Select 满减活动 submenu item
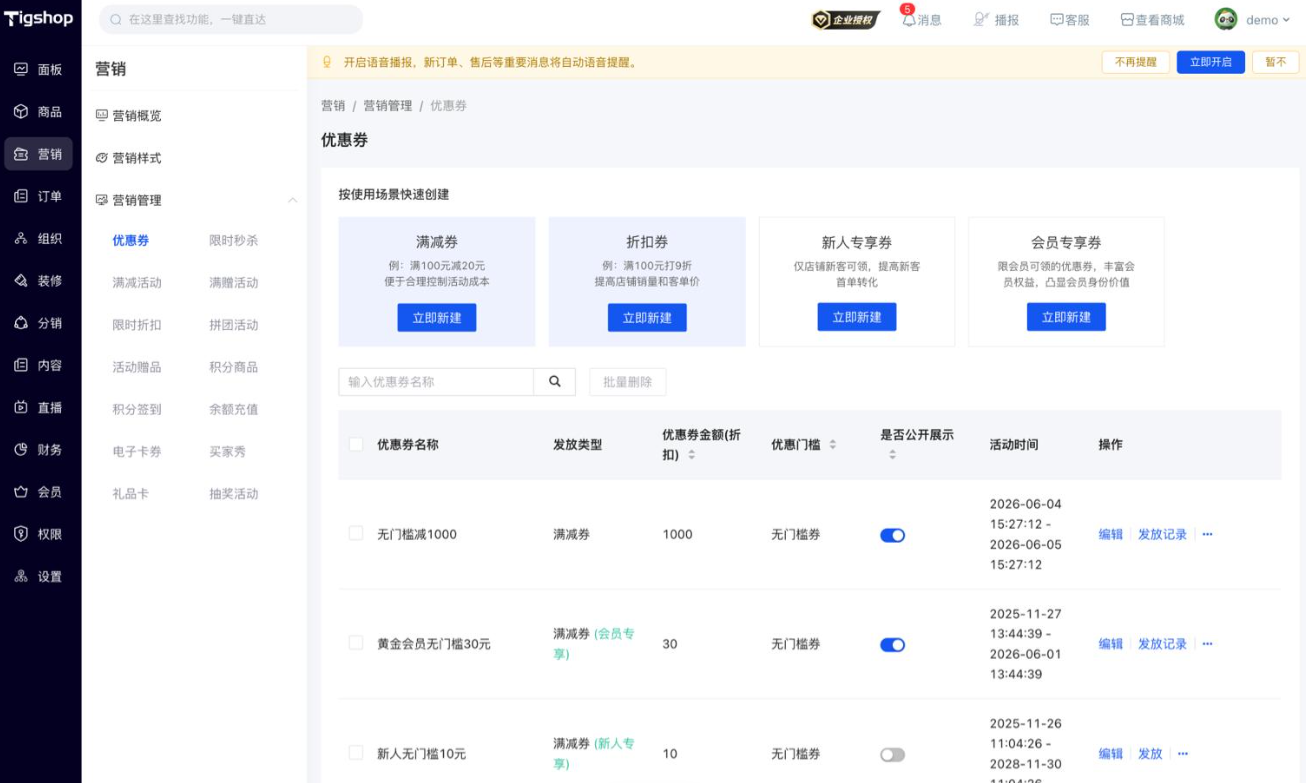The width and height of the screenshot is (1306, 783). tap(137, 283)
